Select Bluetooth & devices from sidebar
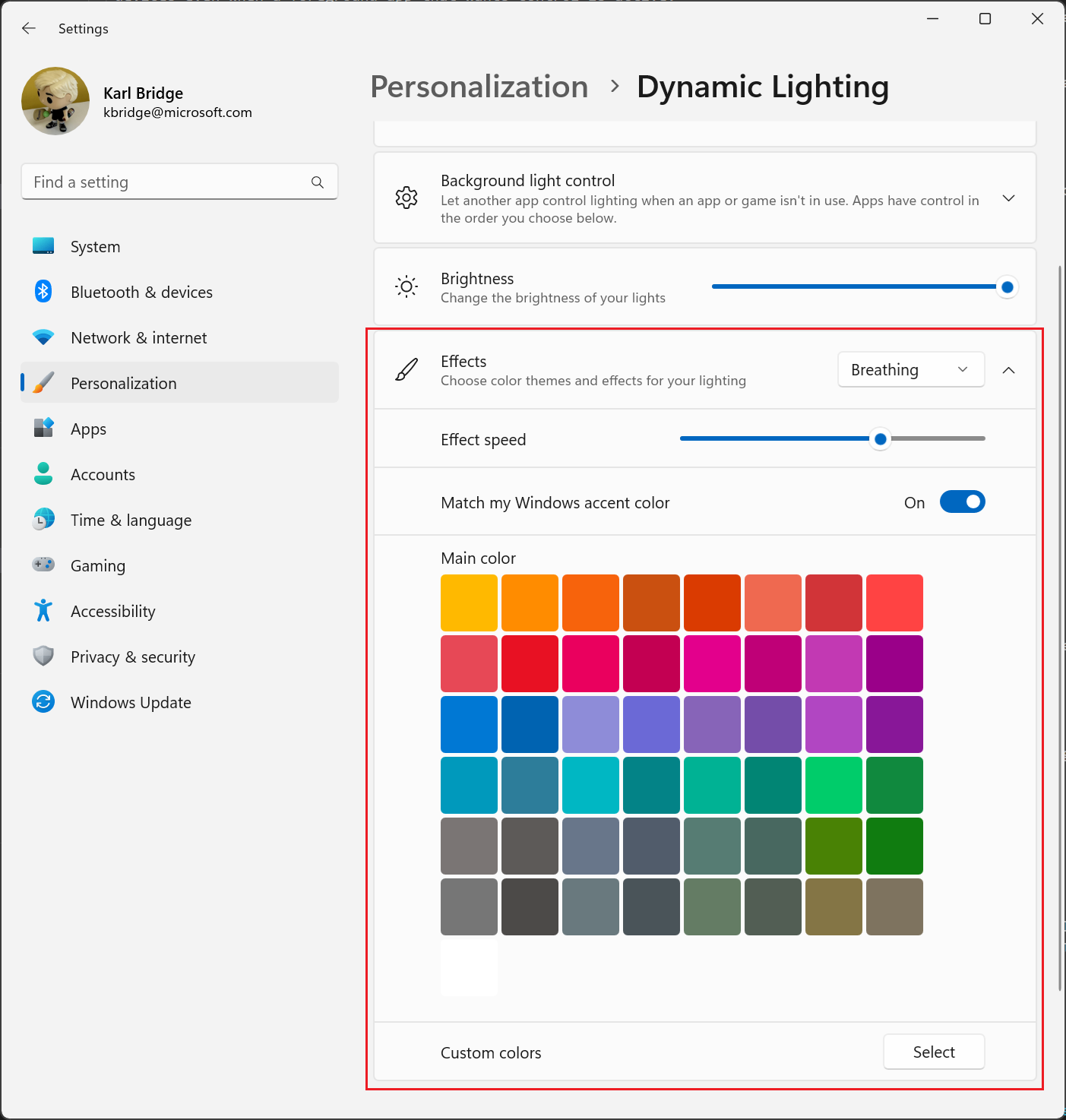The width and height of the screenshot is (1066, 1120). [x=141, y=292]
